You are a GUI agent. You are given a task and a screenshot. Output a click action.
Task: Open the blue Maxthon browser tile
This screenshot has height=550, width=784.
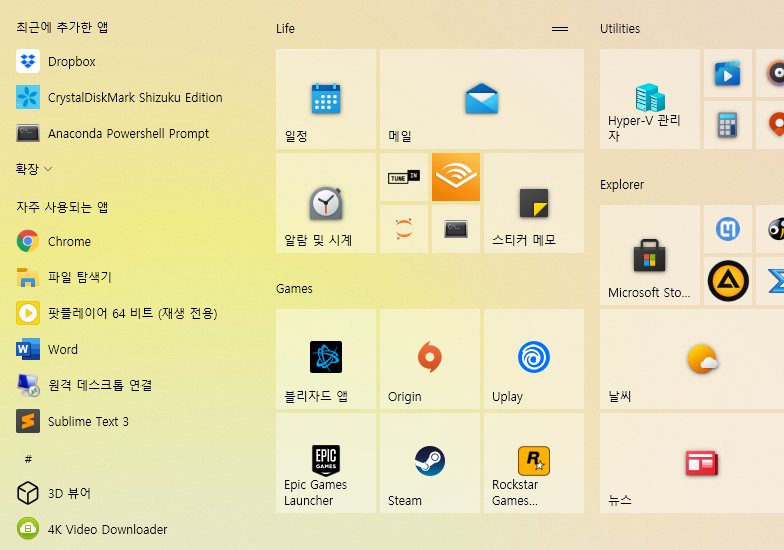click(728, 229)
